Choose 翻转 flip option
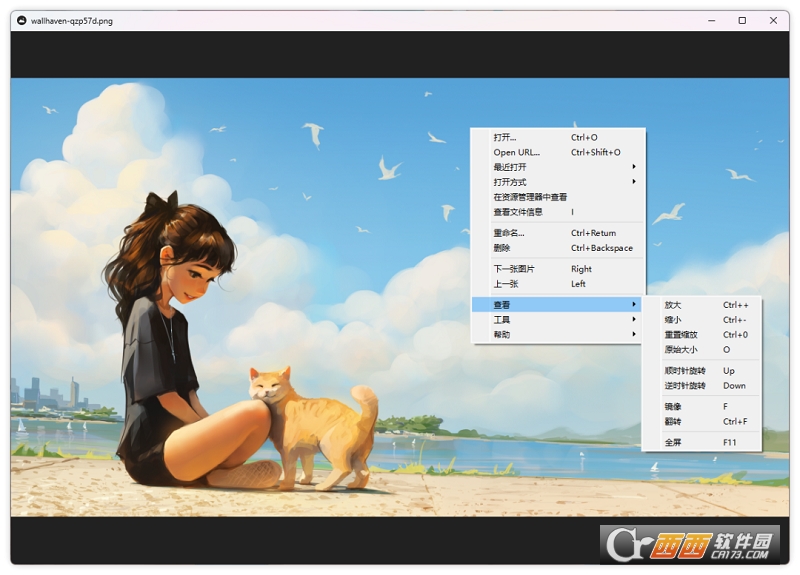 702,421
